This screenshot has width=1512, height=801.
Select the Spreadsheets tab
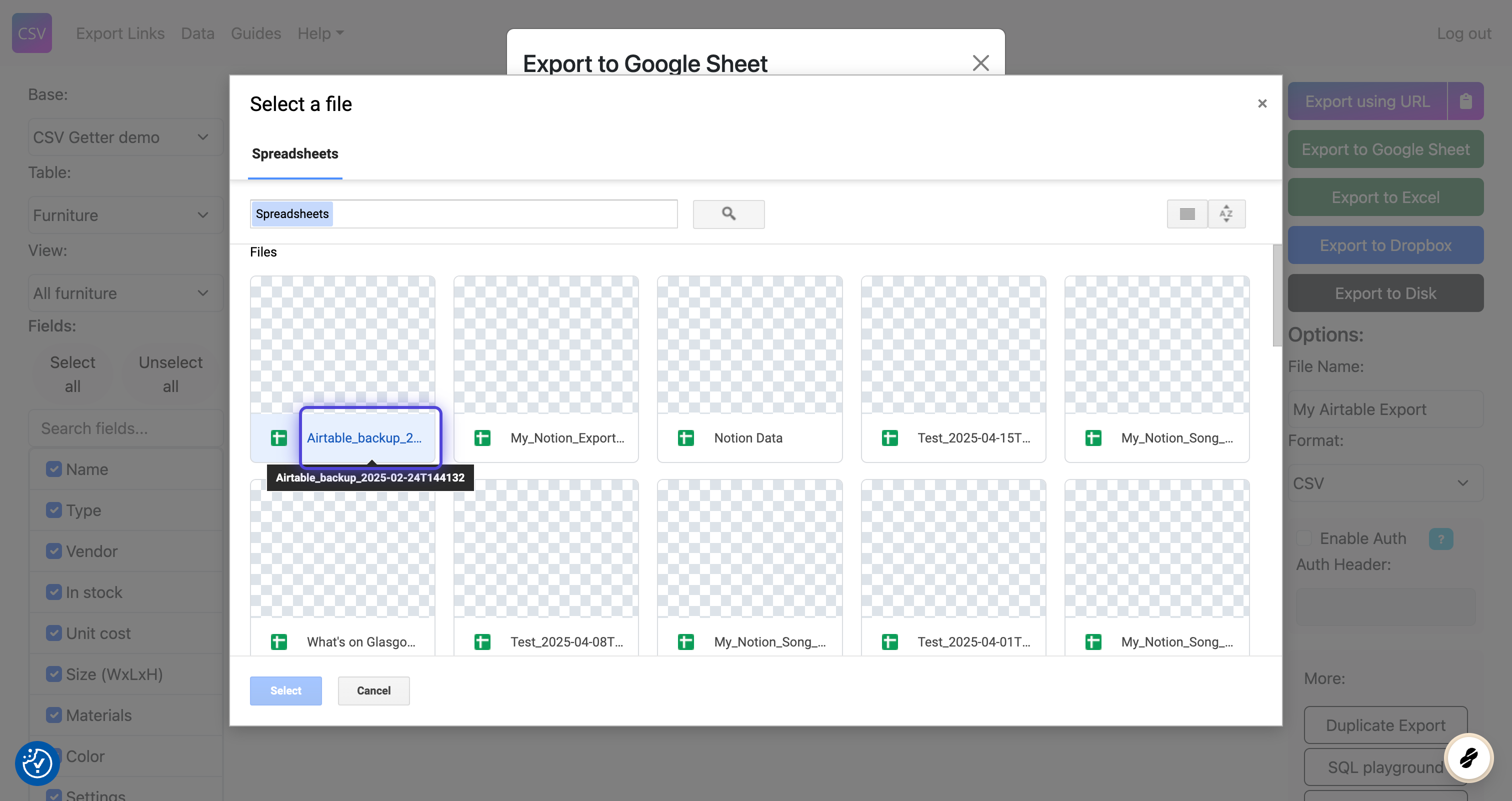pos(294,153)
